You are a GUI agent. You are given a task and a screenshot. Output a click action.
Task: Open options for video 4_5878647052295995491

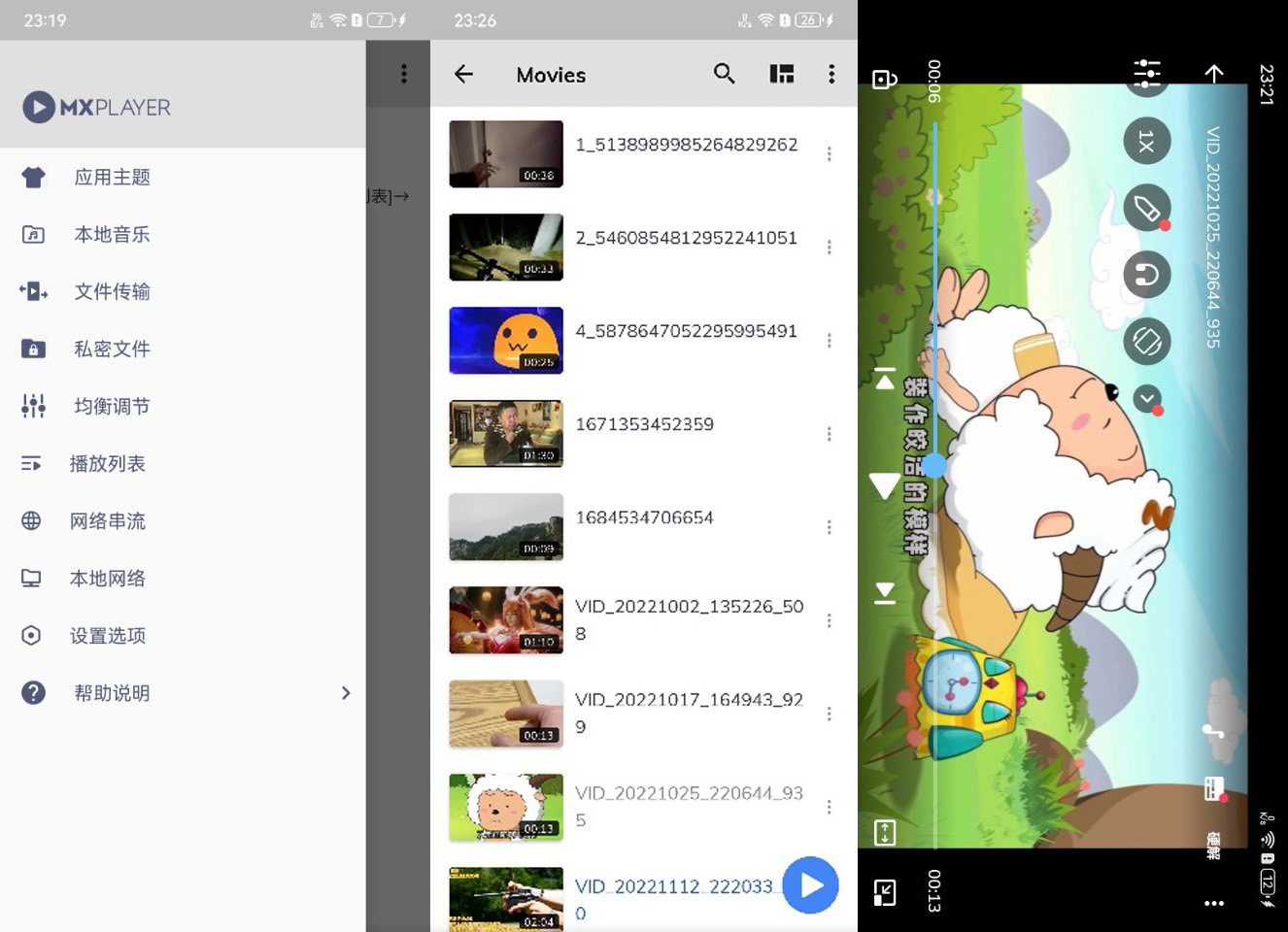(x=829, y=341)
